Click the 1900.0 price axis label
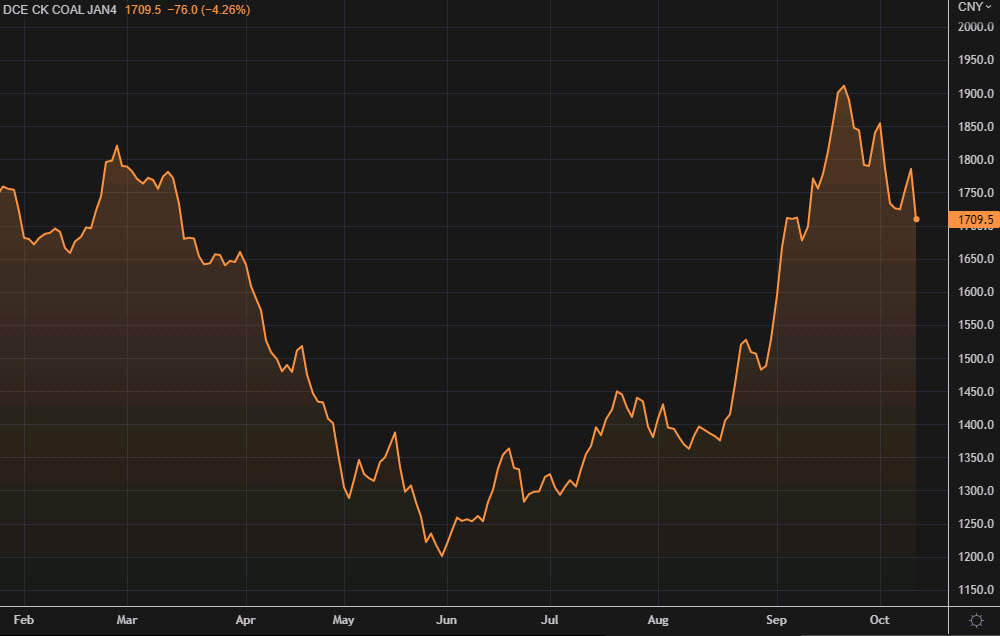This screenshot has height=636, width=1000. (975, 94)
